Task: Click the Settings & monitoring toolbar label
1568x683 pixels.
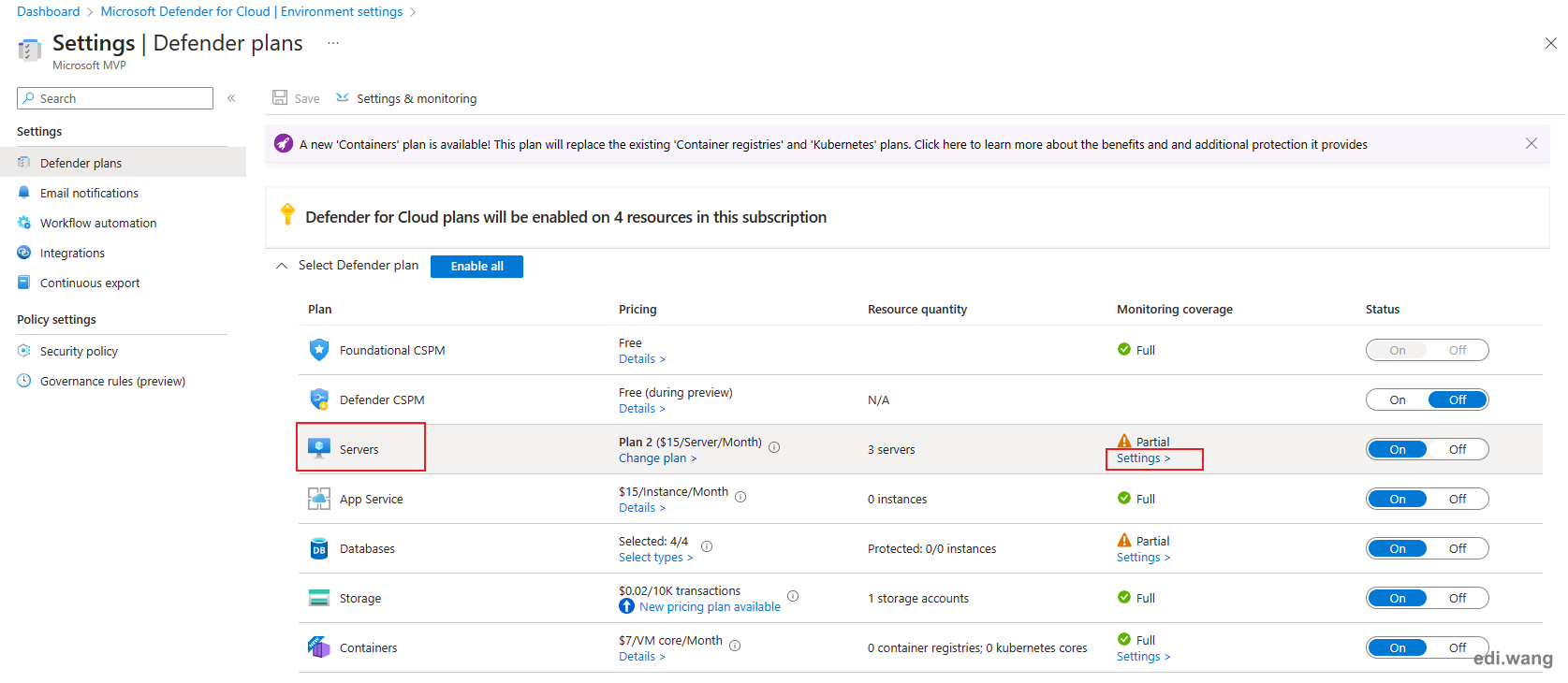Action: [417, 98]
